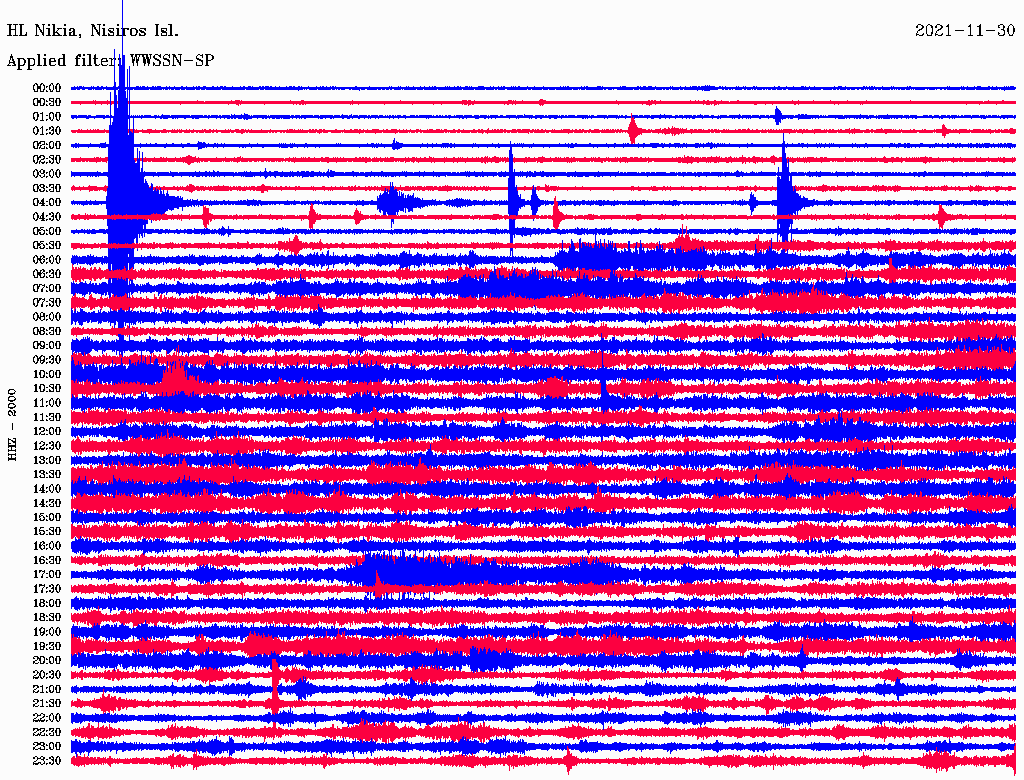Select the 00:30 time label

[47, 102]
